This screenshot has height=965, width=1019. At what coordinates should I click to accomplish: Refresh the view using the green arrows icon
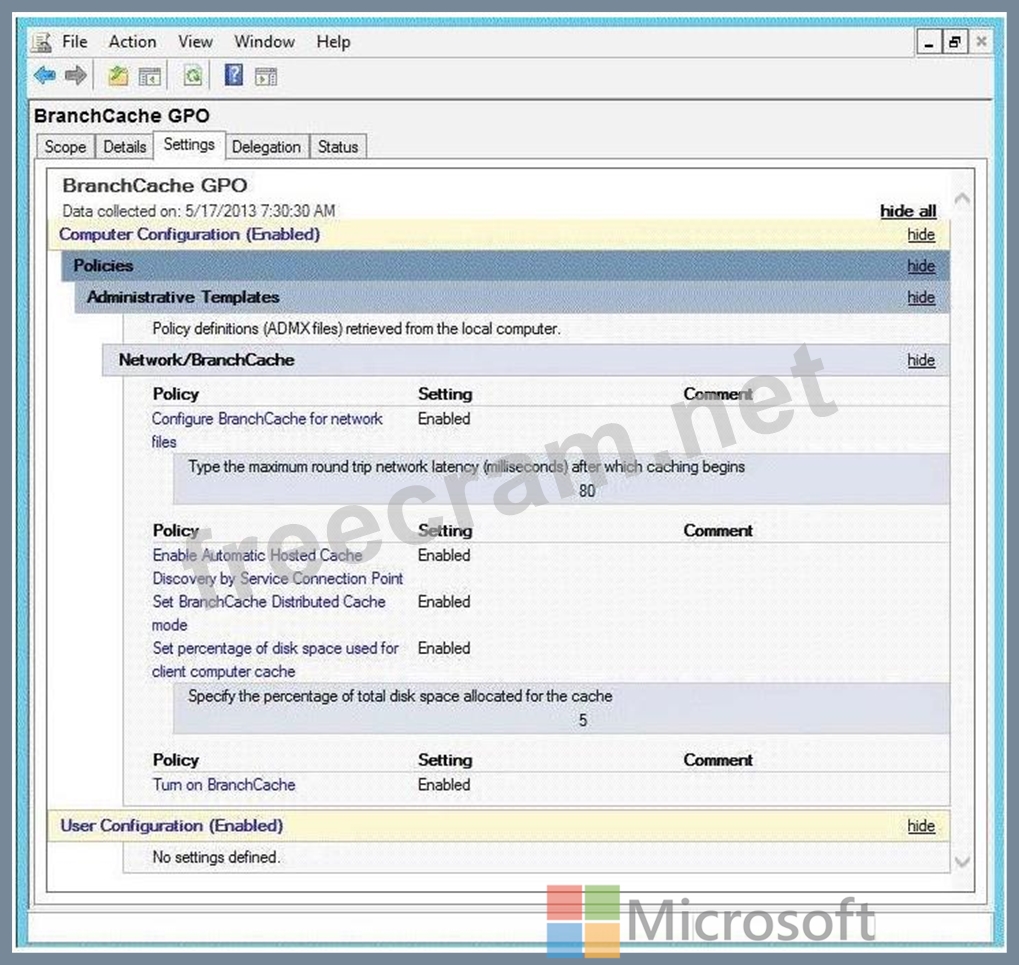point(193,76)
